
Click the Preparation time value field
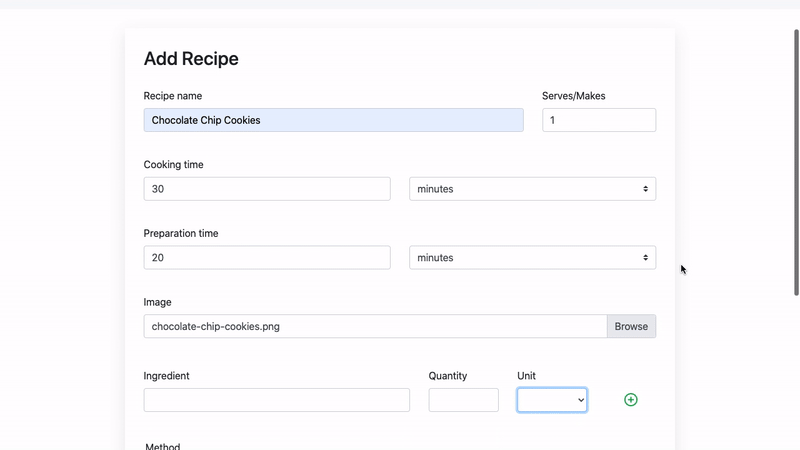click(267, 258)
